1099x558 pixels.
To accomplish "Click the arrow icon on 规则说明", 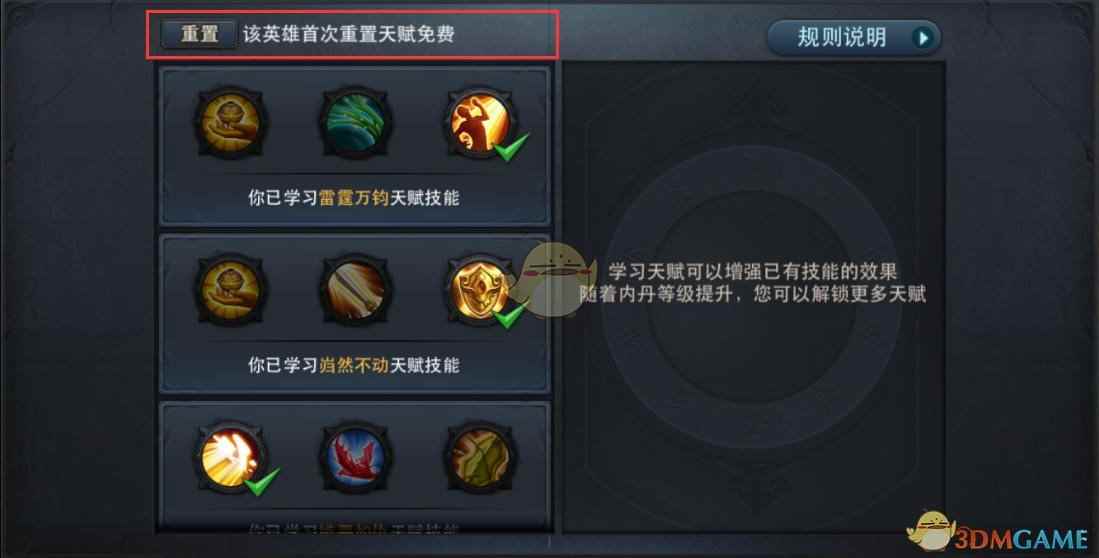I will point(924,38).
